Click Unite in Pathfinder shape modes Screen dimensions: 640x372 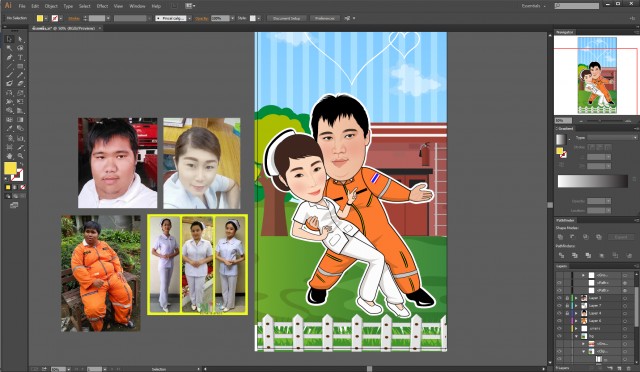pyautogui.click(x=560, y=237)
